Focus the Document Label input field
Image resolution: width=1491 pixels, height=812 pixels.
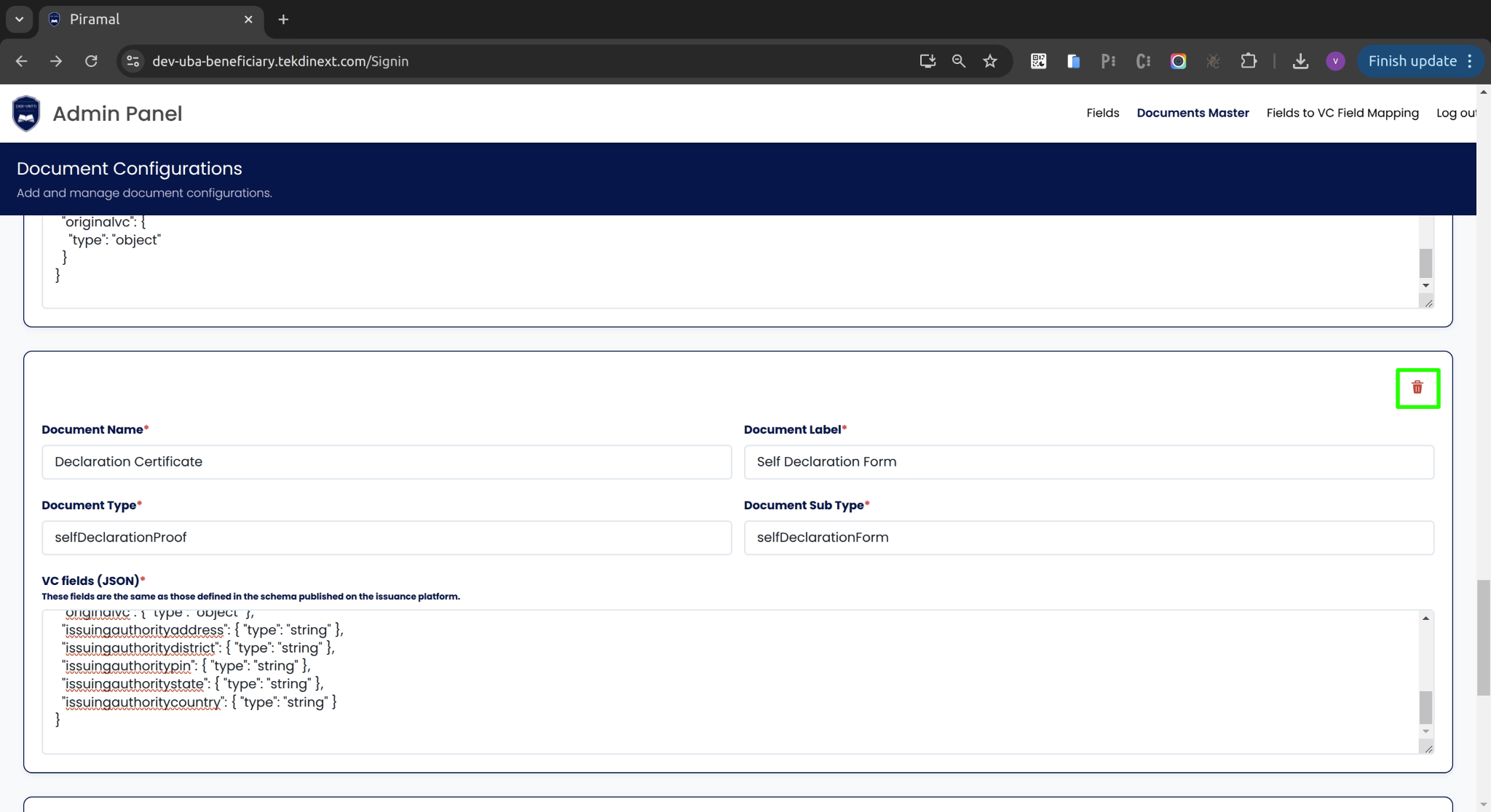click(1088, 462)
